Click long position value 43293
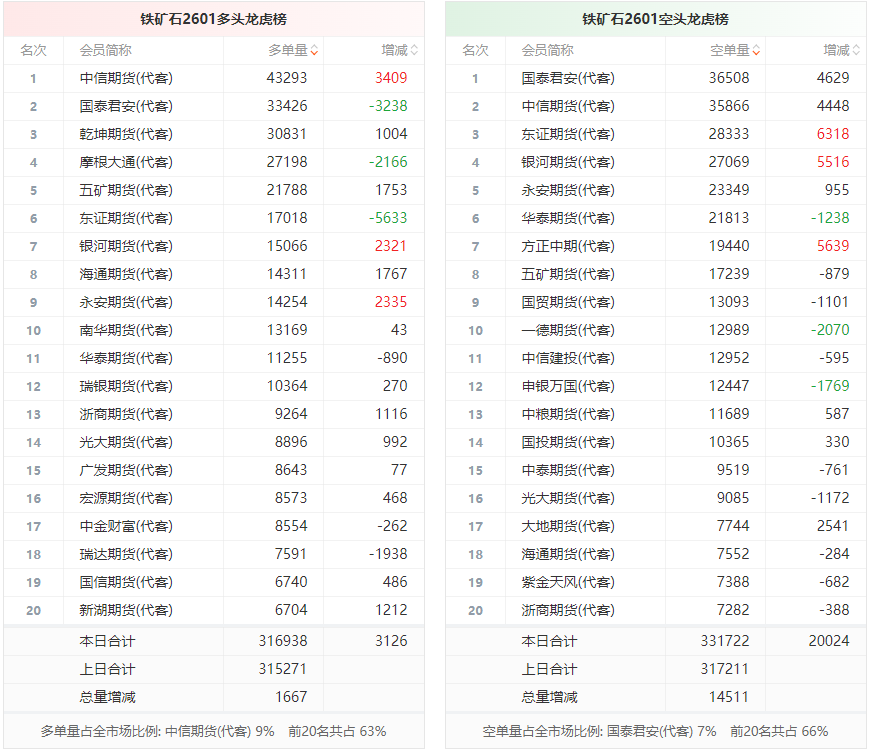870x751 pixels. pos(287,78)
